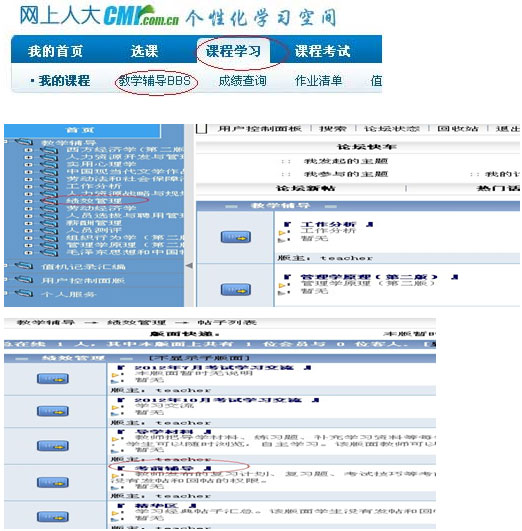This screenshot has width=522, height=531.
Task: Click the enter-forum arrow icon for 管理学原理
Action: tap(236, 290)
